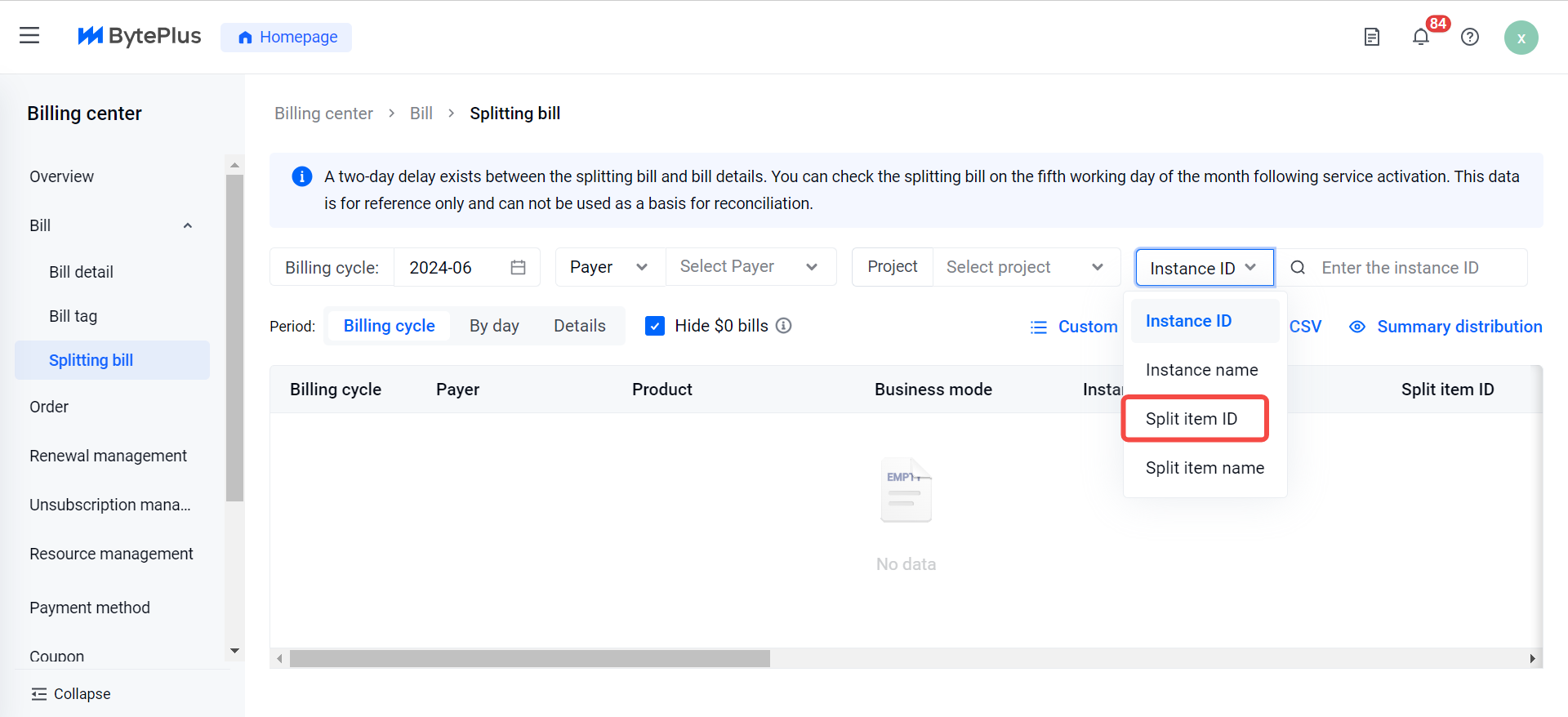Open Splitting bill in sidebar
Screen dimensions: 1568x717
click(112, 360)
